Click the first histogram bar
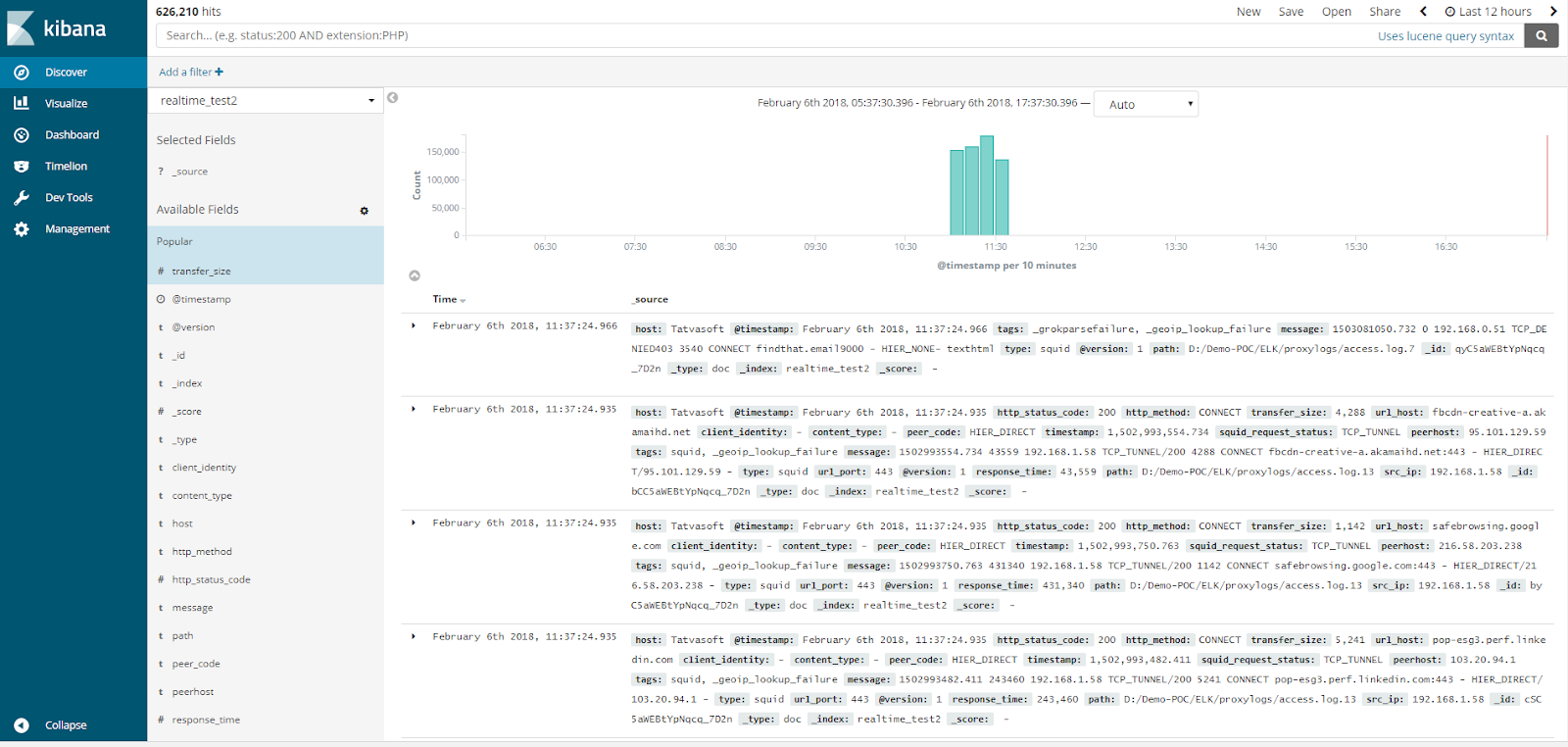Viewport: 1568px width, 747px height. 957,192
